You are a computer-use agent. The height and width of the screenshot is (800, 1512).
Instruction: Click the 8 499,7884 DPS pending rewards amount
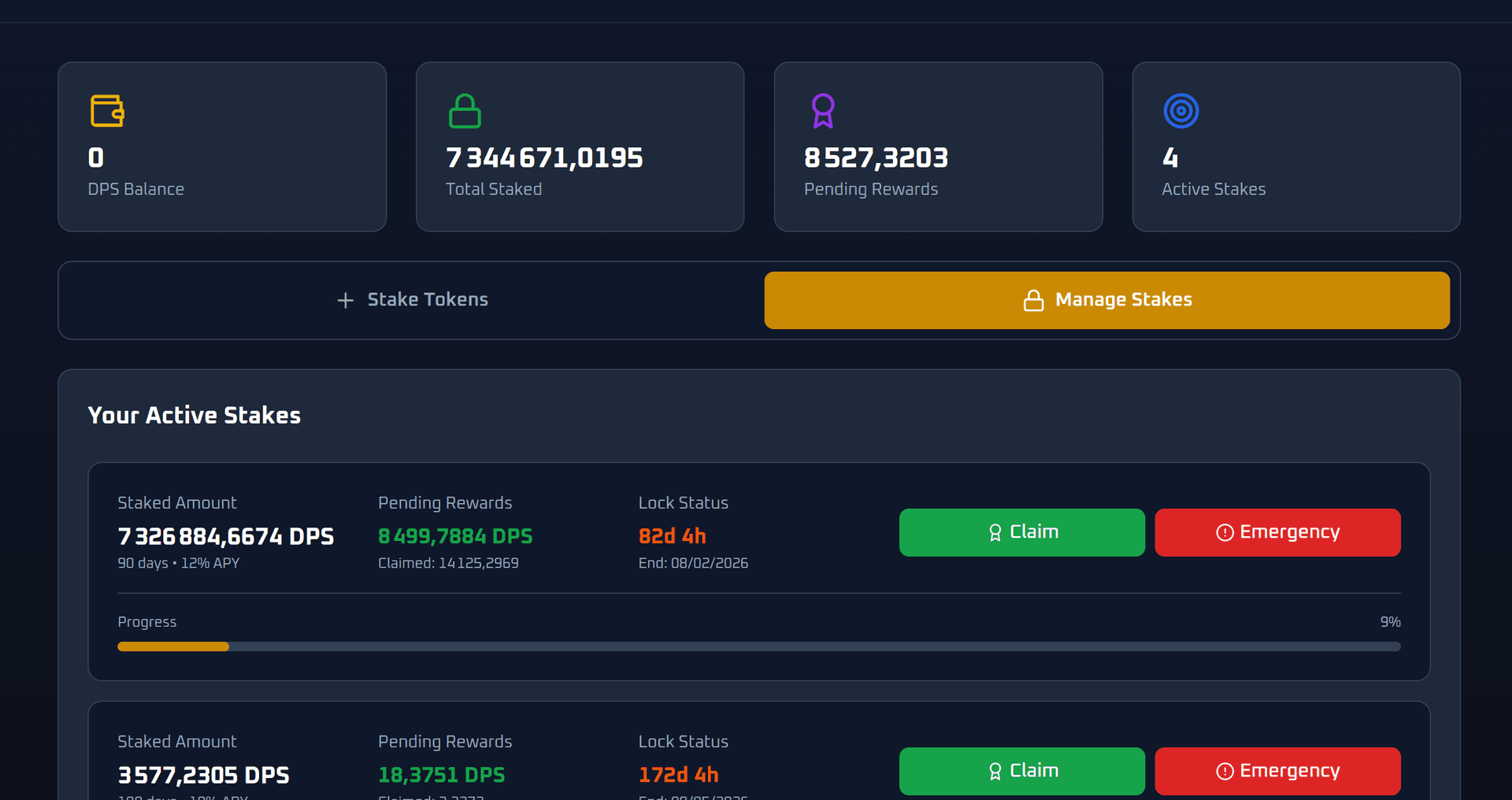[x=455, y=536]
